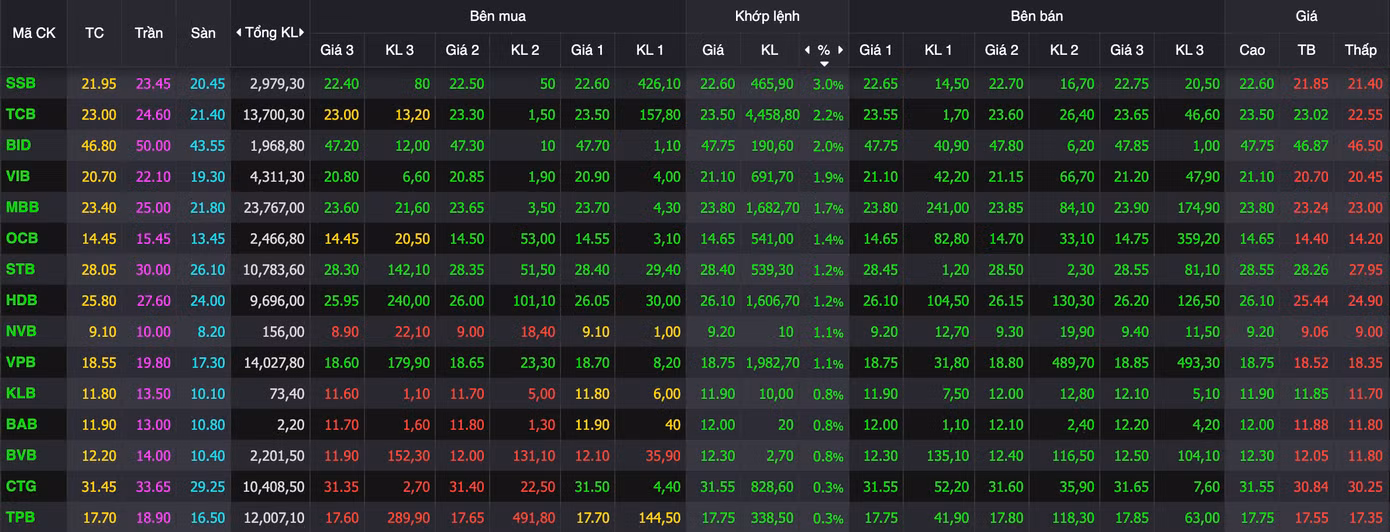Open the BID stock symbol
The width and height of the screenshot is (1390, 532).
(18, 145)
